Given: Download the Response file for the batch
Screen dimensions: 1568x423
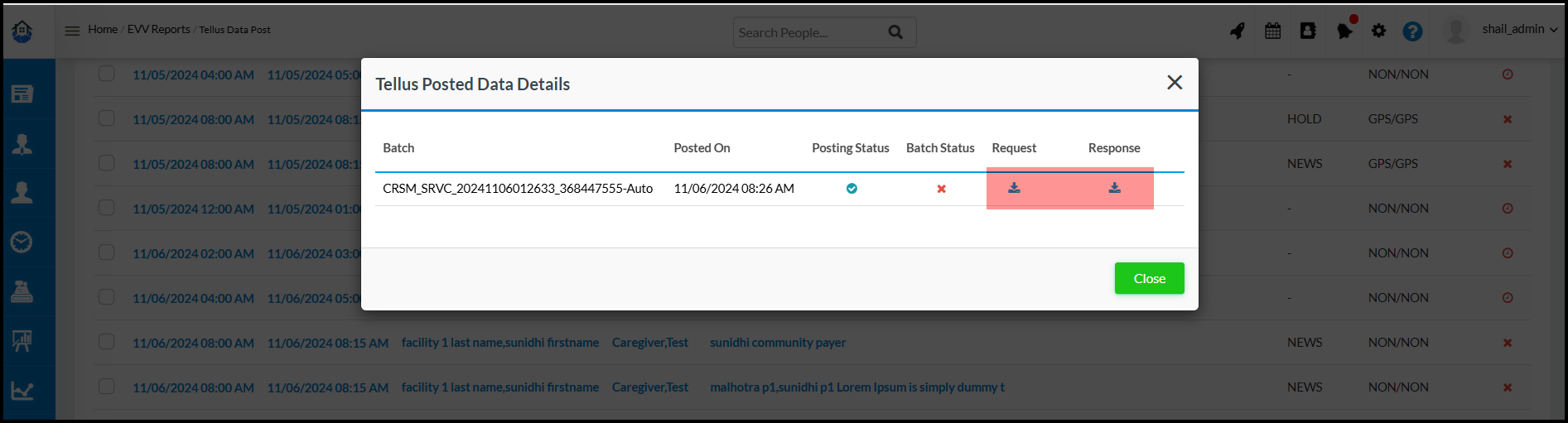Looking at the screenshot, I should click(x=1114, y=189).
